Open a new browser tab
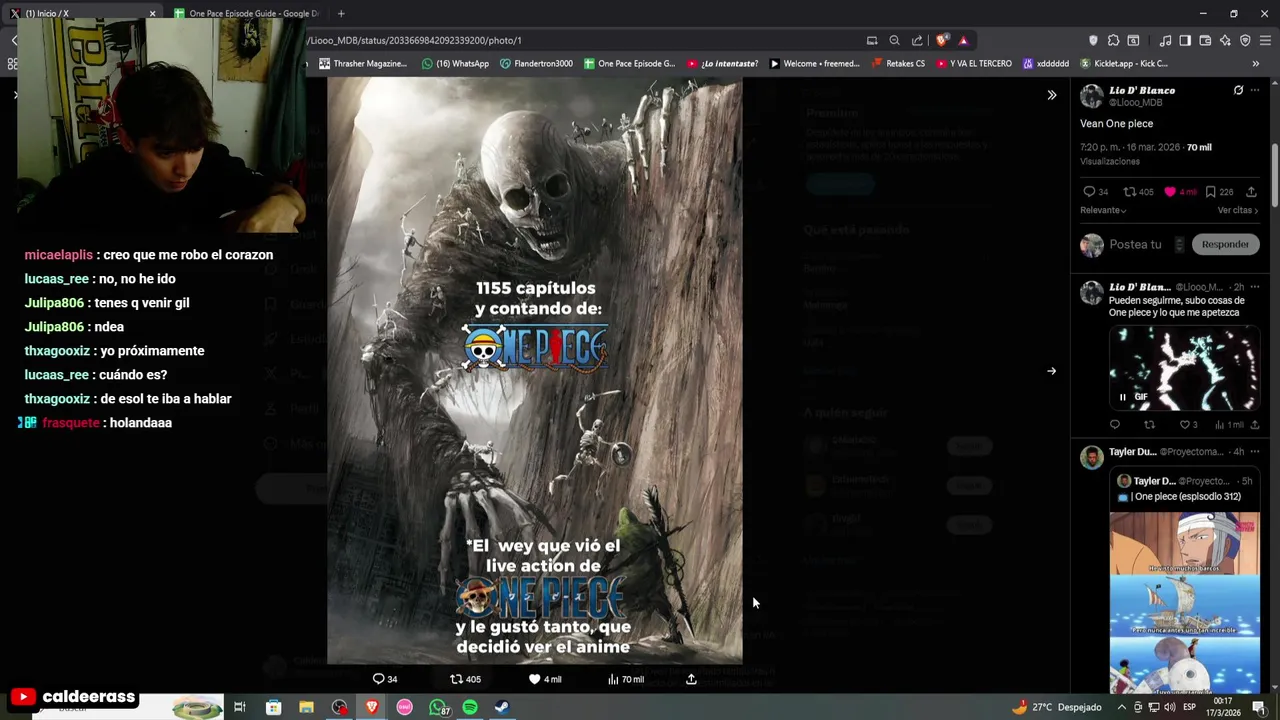The width and height of the screenshot is (1280, 720). pyautogui.click(x=341, y=13)
